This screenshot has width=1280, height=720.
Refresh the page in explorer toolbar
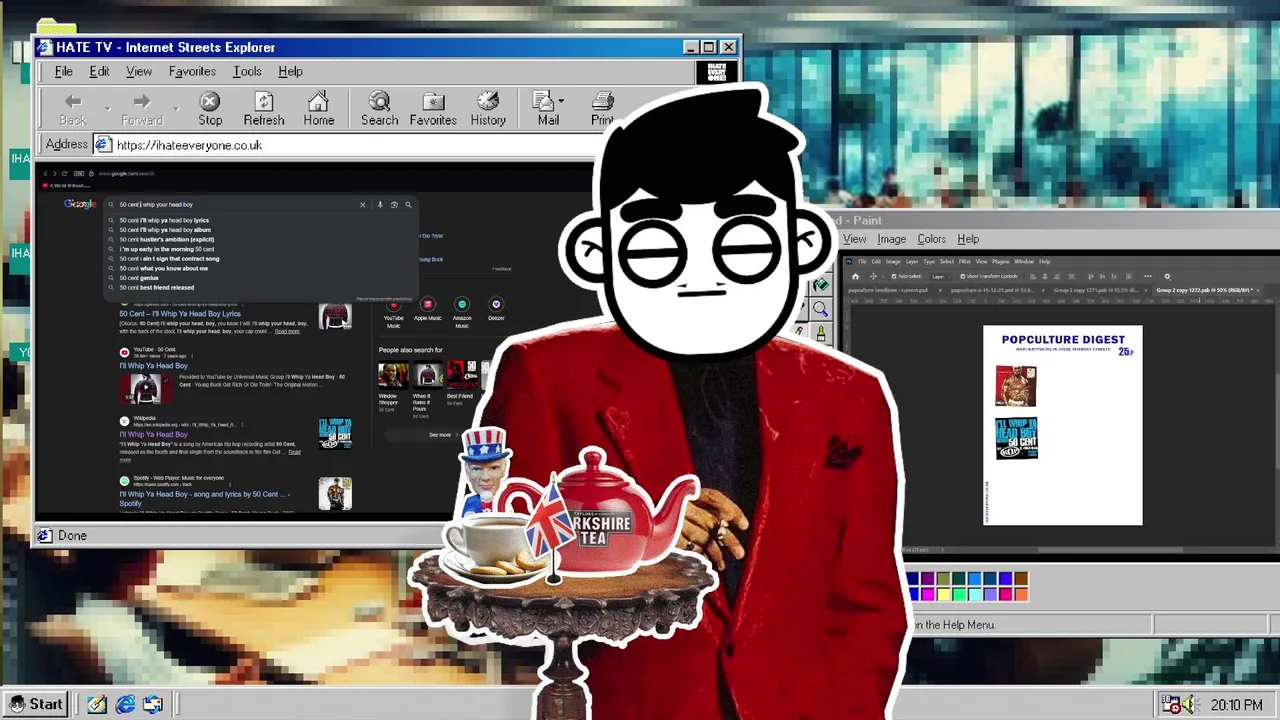tap(264, 109)
